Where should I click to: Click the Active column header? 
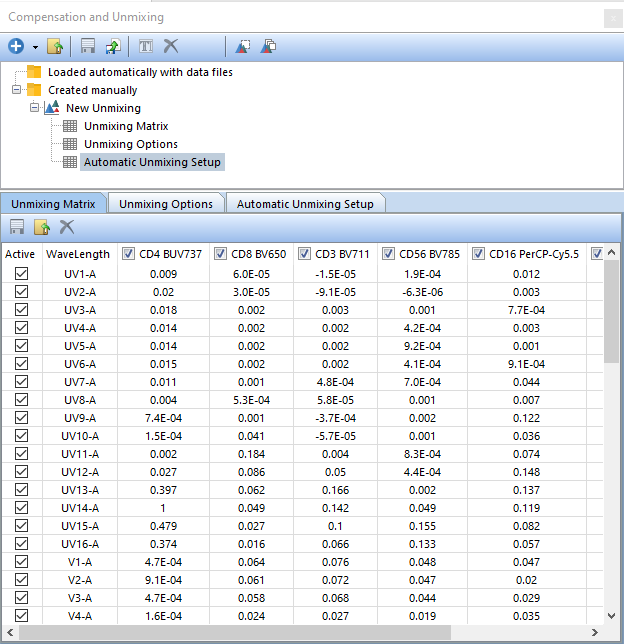[20, 254]
